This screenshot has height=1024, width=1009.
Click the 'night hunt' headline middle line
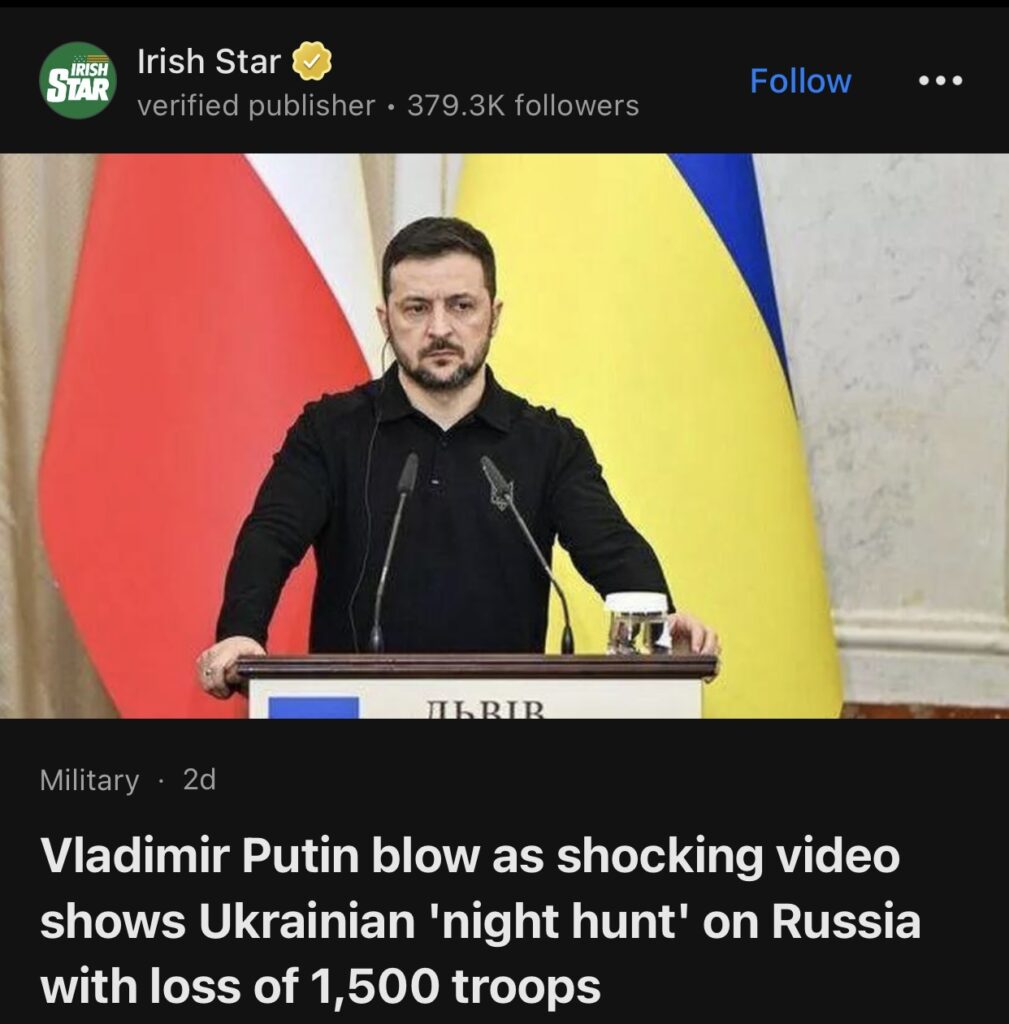coord(481,921)
